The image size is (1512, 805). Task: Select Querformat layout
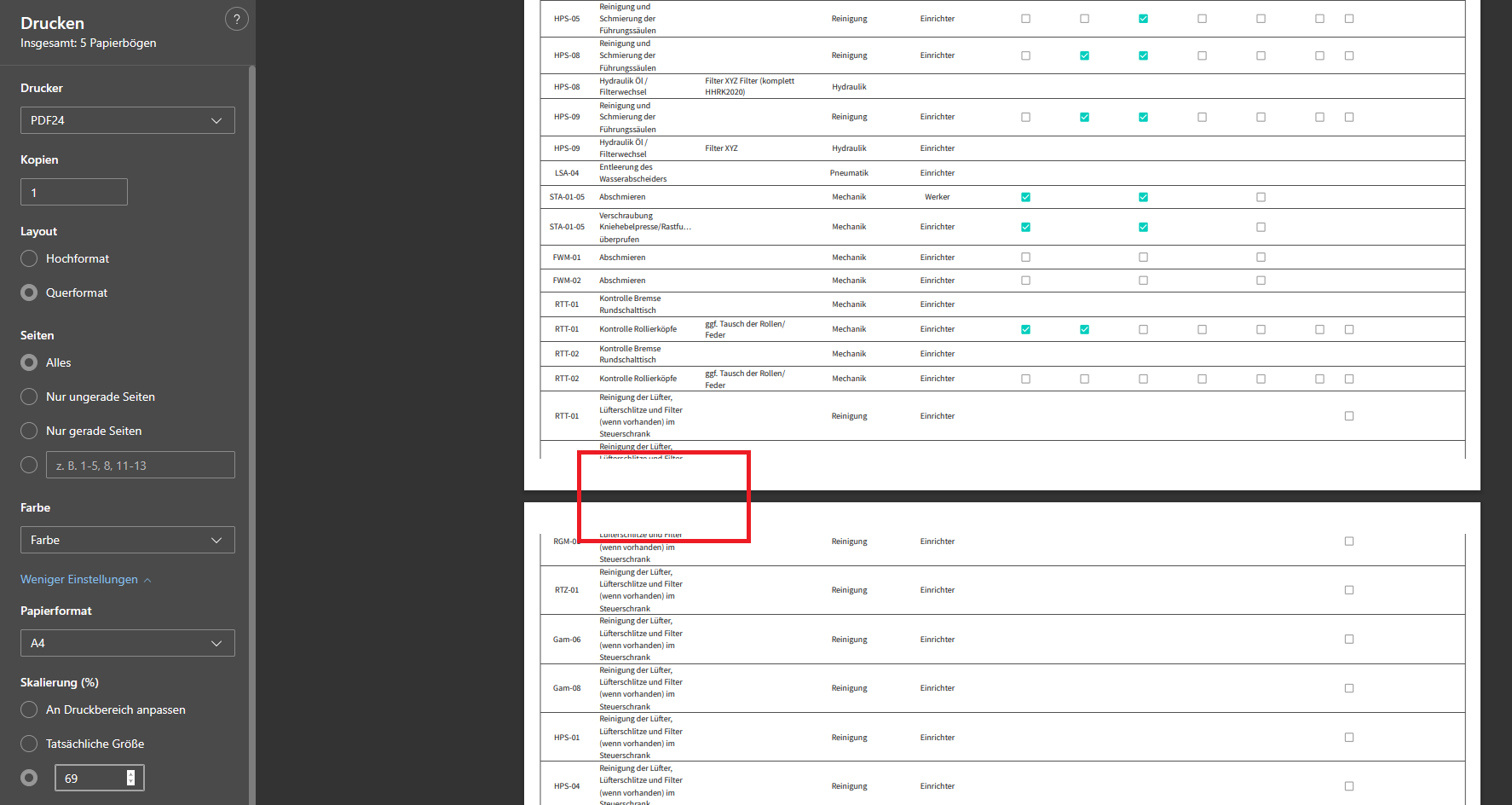pos(28,292)
